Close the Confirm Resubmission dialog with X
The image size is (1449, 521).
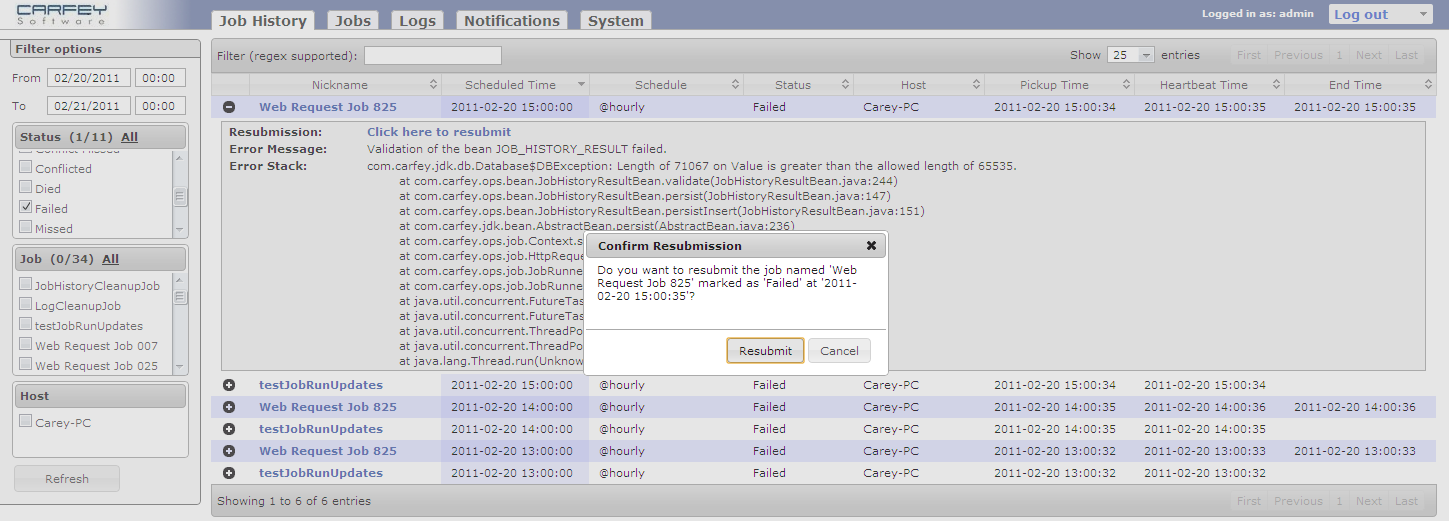click(x=871, y=245)
